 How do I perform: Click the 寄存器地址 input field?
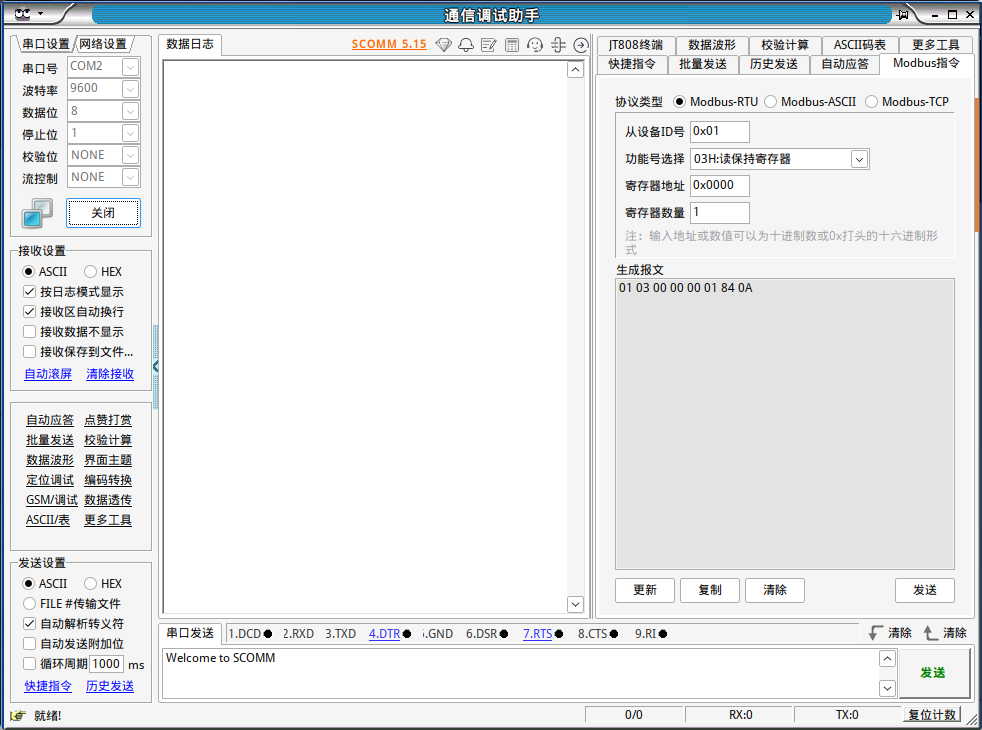click(720, 185)
